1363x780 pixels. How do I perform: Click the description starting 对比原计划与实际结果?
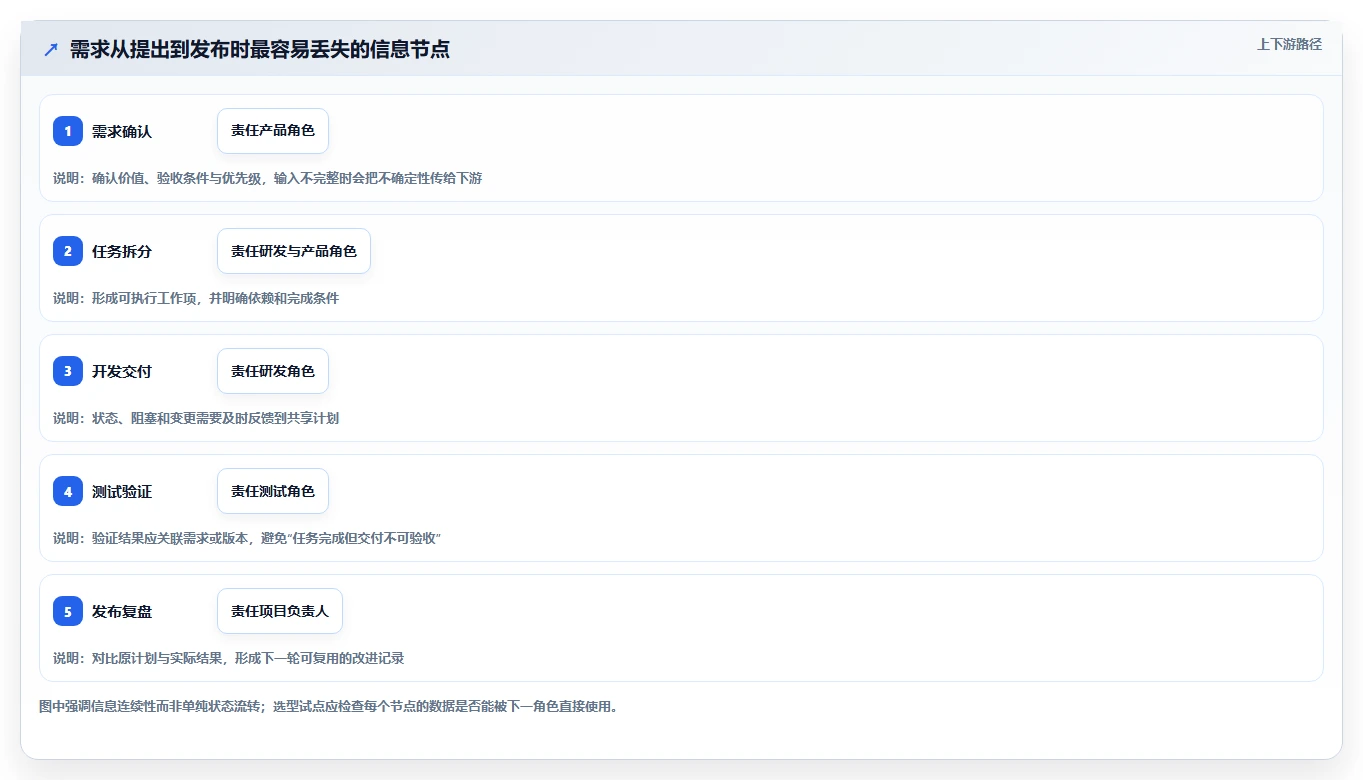[x=229, y=658]
